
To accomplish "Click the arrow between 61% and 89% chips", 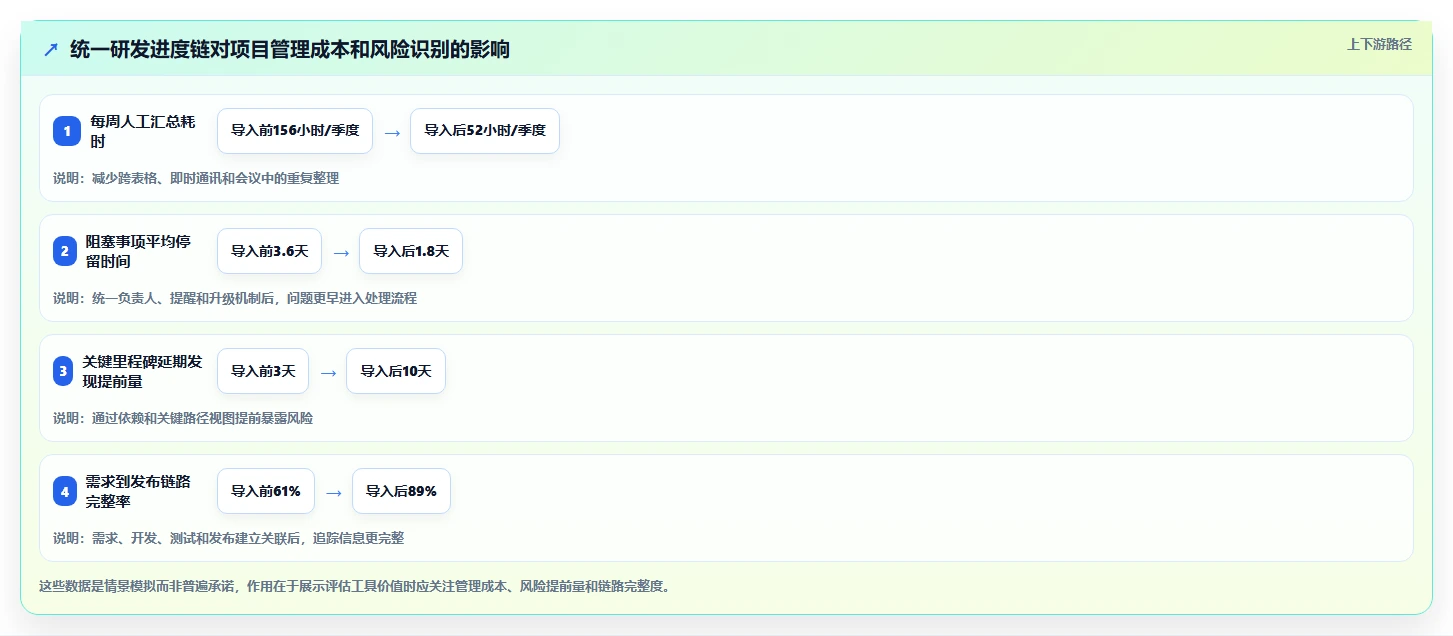I will tap(334, 492).
